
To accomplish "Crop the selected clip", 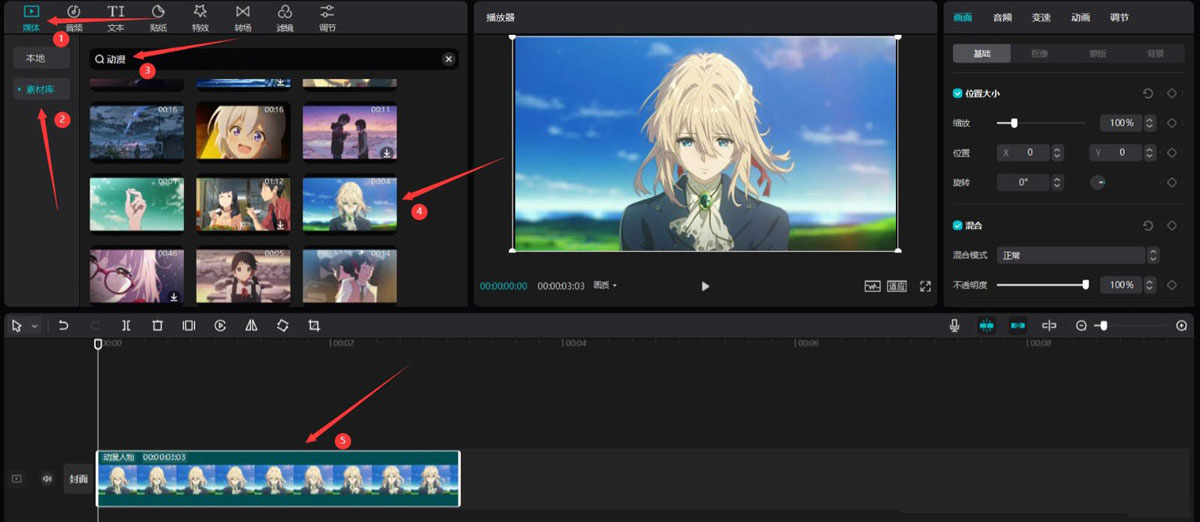I will [x=314, y=326].
